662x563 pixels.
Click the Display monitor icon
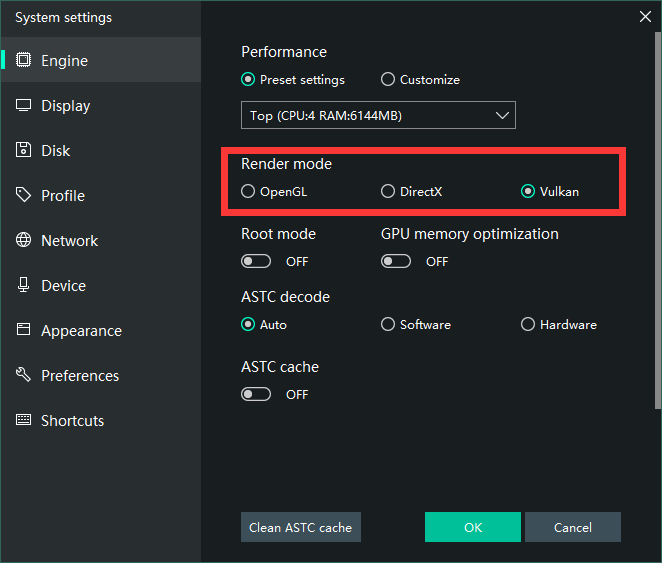[x=24, y=105]
